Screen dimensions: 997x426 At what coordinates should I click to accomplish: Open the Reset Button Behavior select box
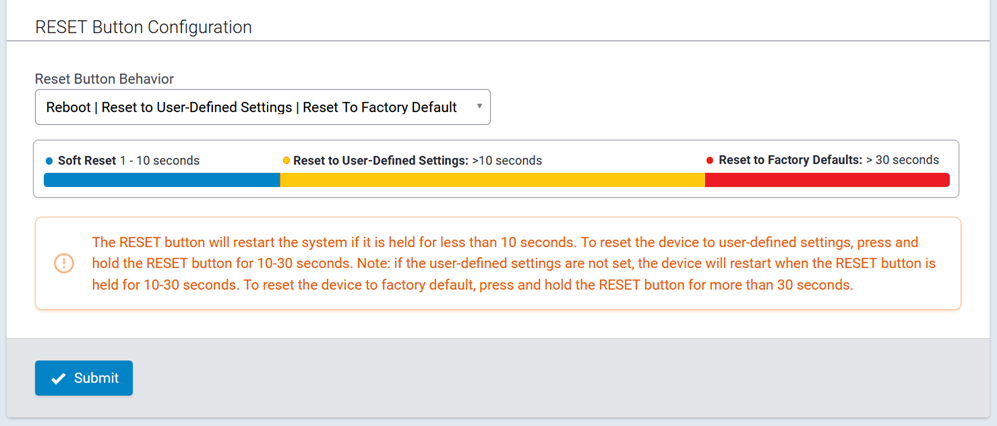252,107
